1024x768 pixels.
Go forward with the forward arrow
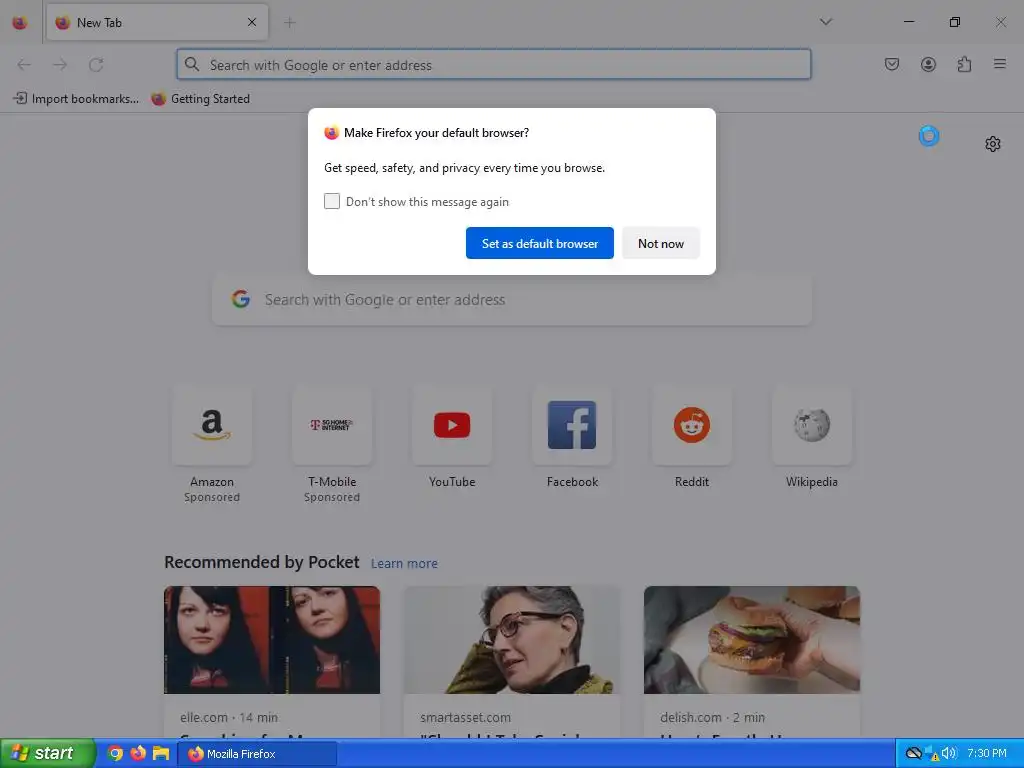click(60, 65)
